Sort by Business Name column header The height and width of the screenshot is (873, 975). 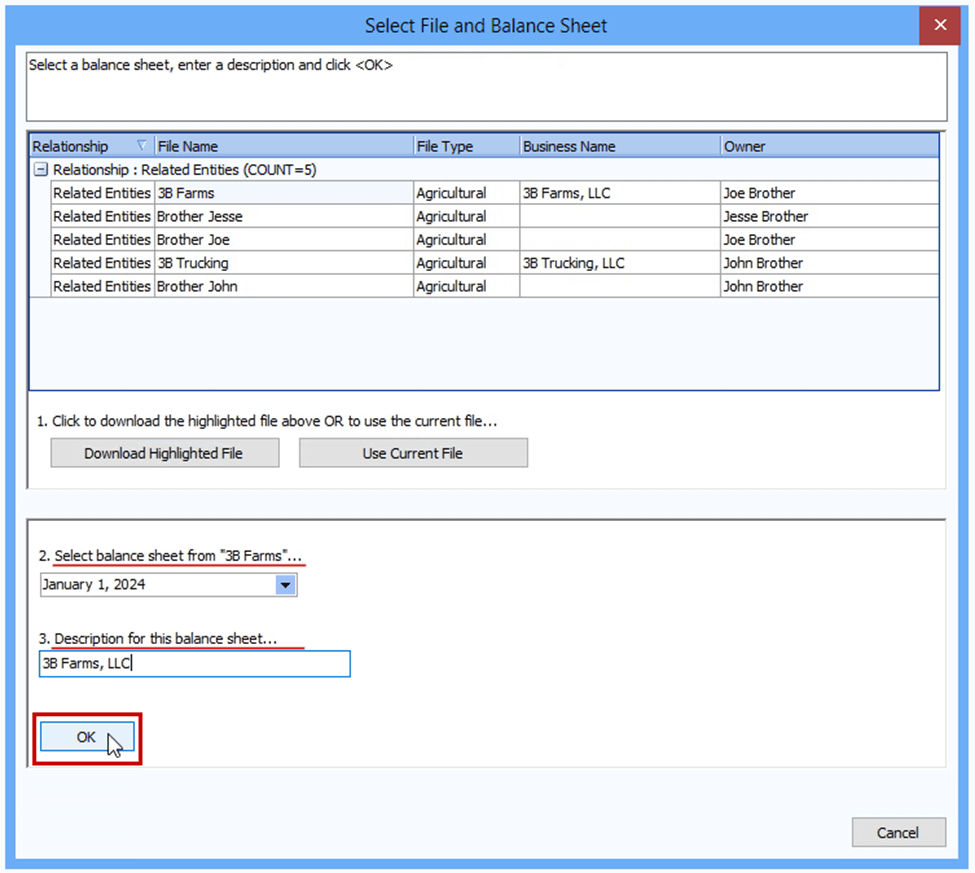click(618, 146)
